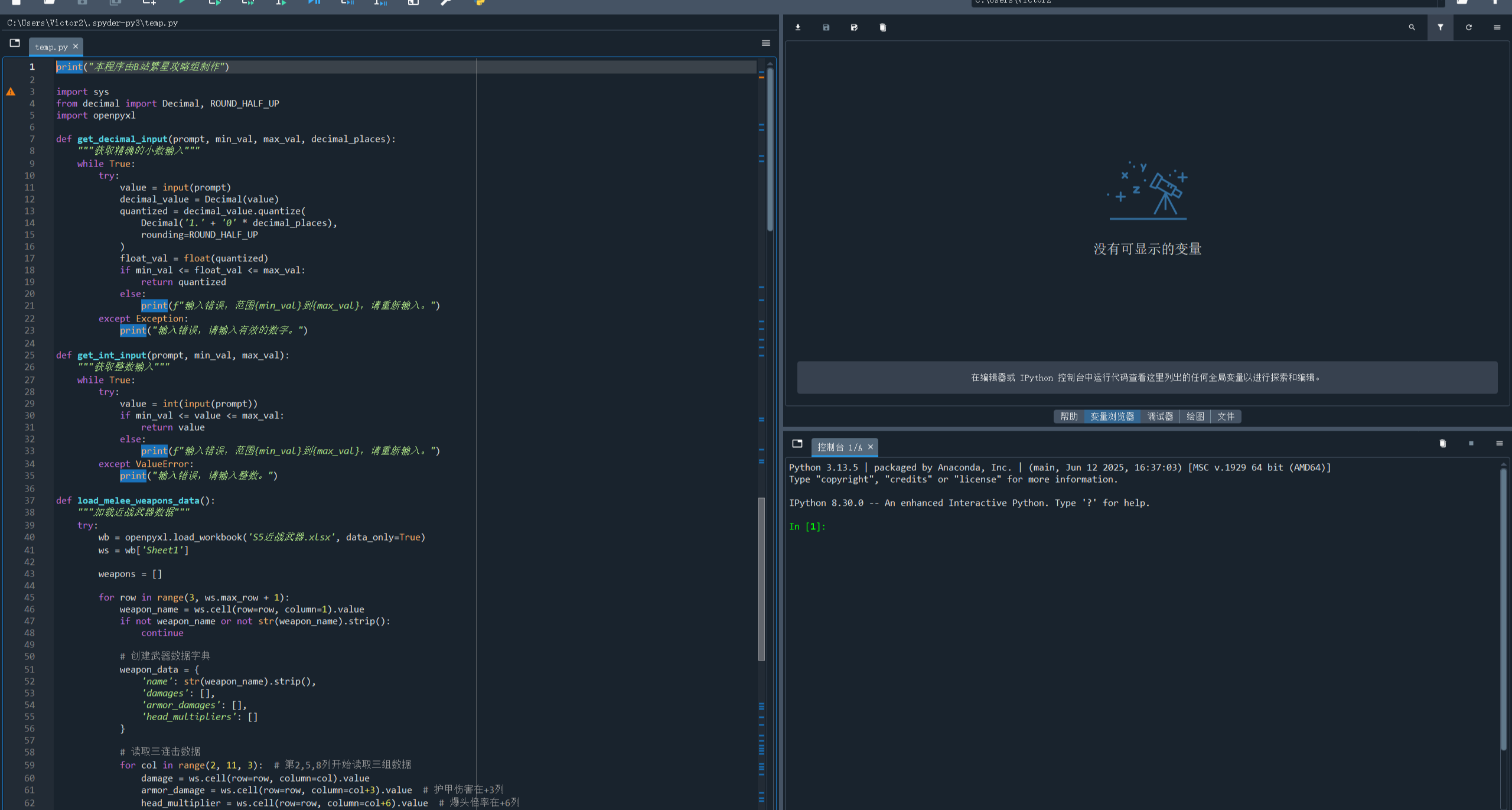Open the IPython console options menu
The height and width of the screenshot is (810, 1512).
click(x=1499, y=443)
